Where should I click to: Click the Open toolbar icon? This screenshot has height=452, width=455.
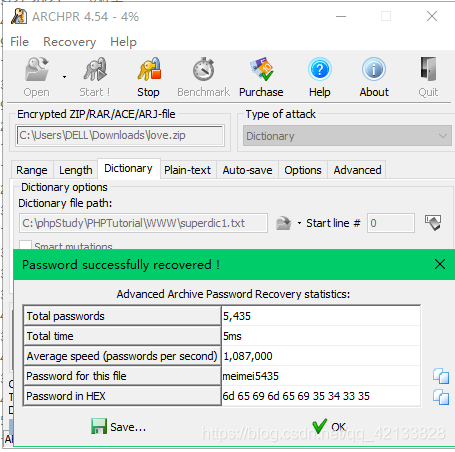coord(36,69)
